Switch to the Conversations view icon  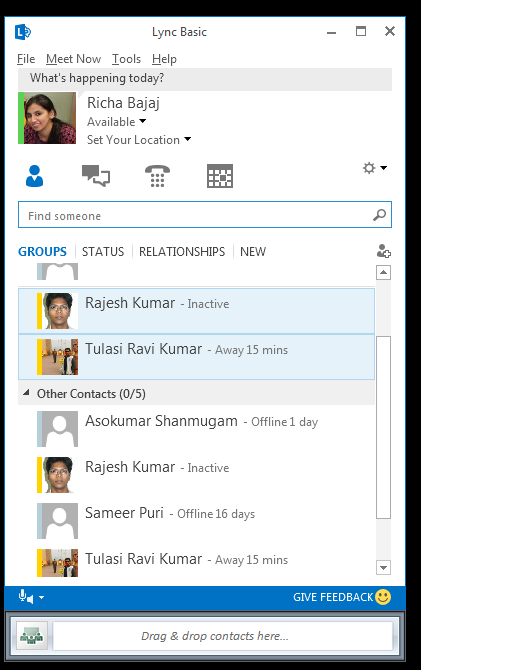[x=96, y=176]
